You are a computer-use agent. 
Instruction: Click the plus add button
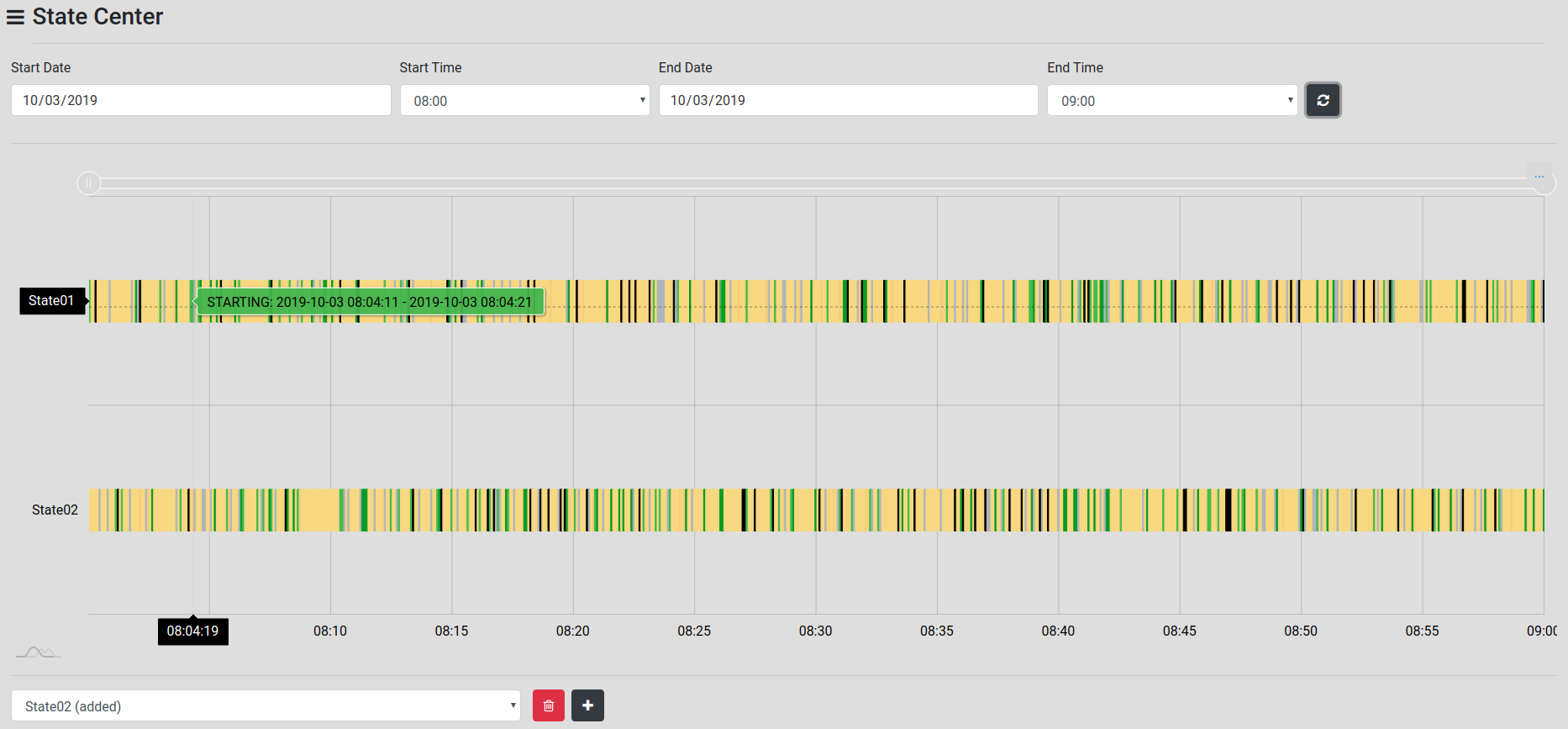point(587,705)
